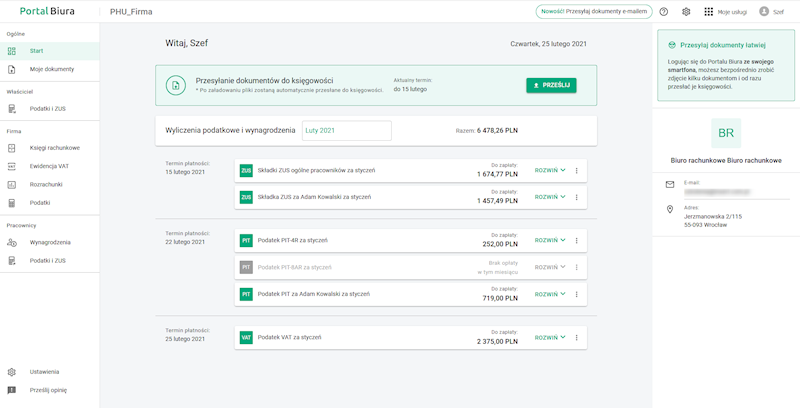Click the smiley icon beside Przesyłaj dokumenty łatwiej
800x408 pixels.
pyautogui.click(x=672, y=45)
